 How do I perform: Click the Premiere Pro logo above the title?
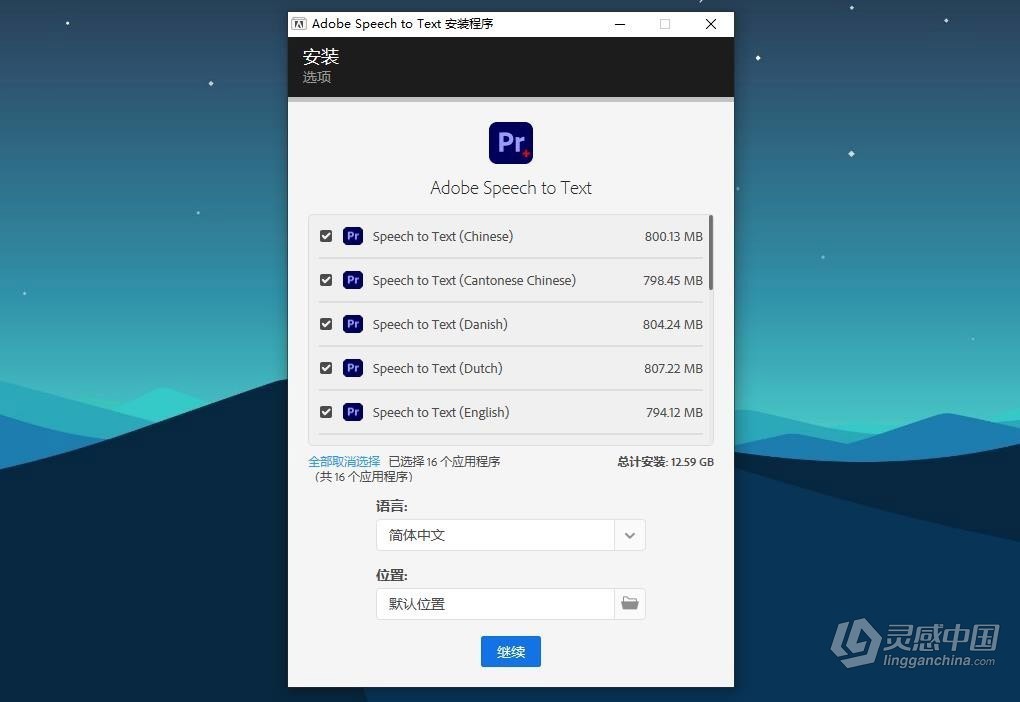point(510,142)
